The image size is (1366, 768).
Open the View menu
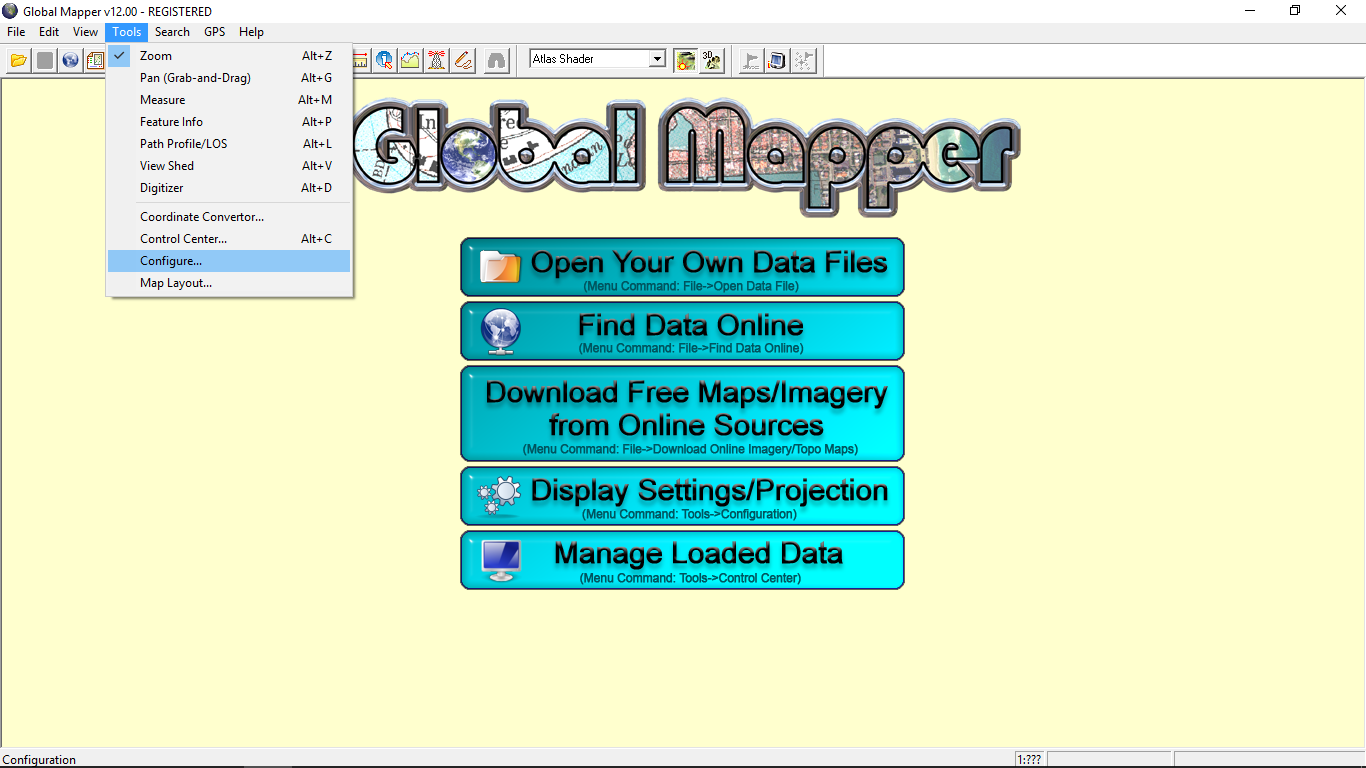coord(85,32)
